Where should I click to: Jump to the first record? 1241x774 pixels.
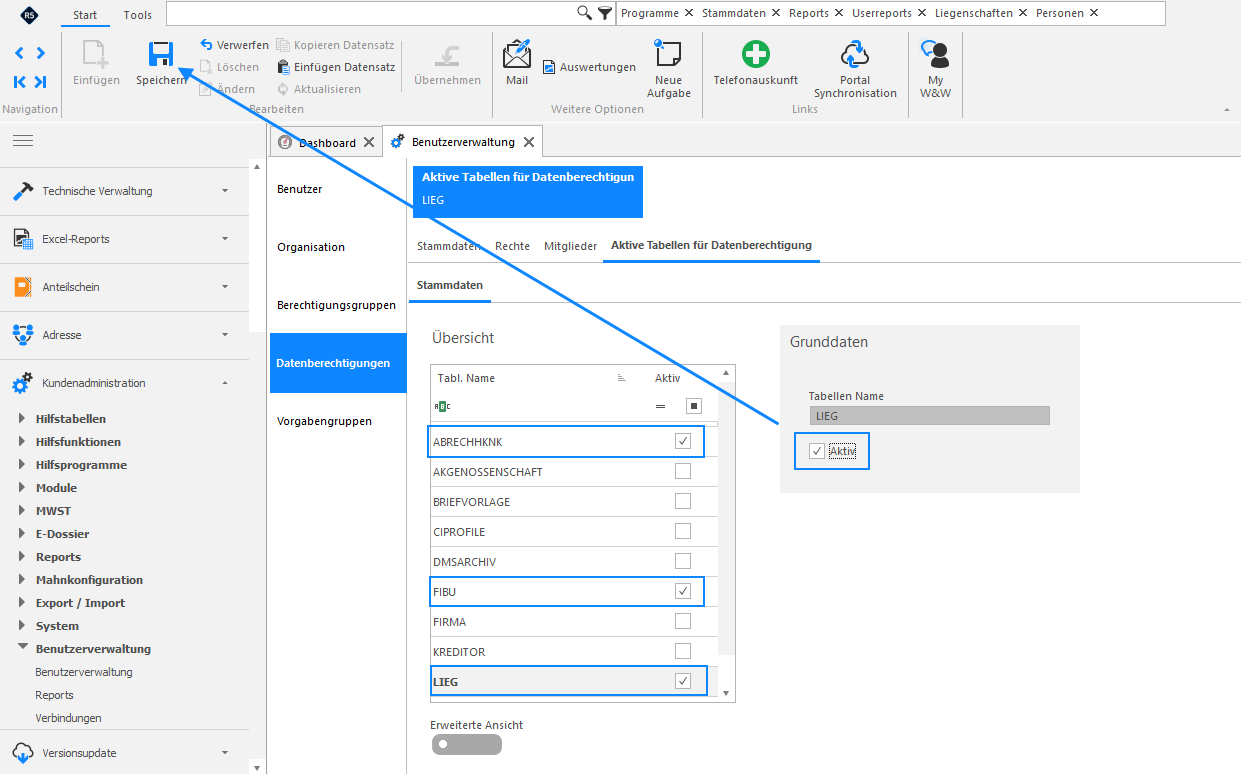pyautogui.click(x=20, y=82)
